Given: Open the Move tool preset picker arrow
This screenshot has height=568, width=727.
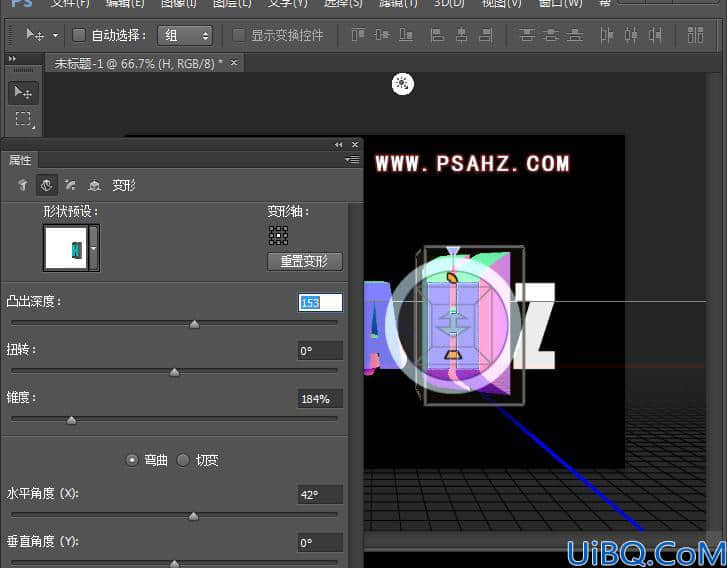Looking at the screenshot, I should [x=55, y=35].
